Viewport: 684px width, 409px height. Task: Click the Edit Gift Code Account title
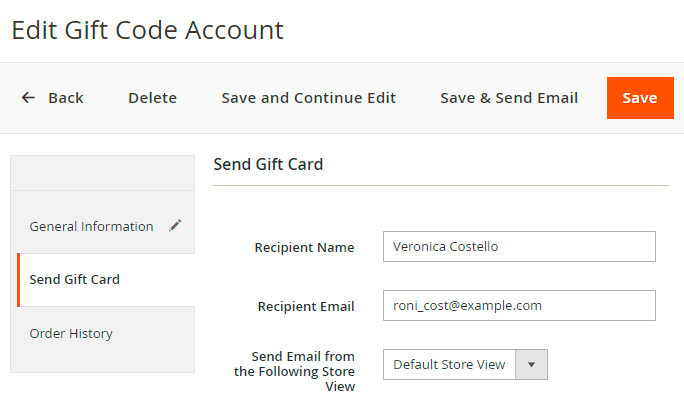point(148,30)
